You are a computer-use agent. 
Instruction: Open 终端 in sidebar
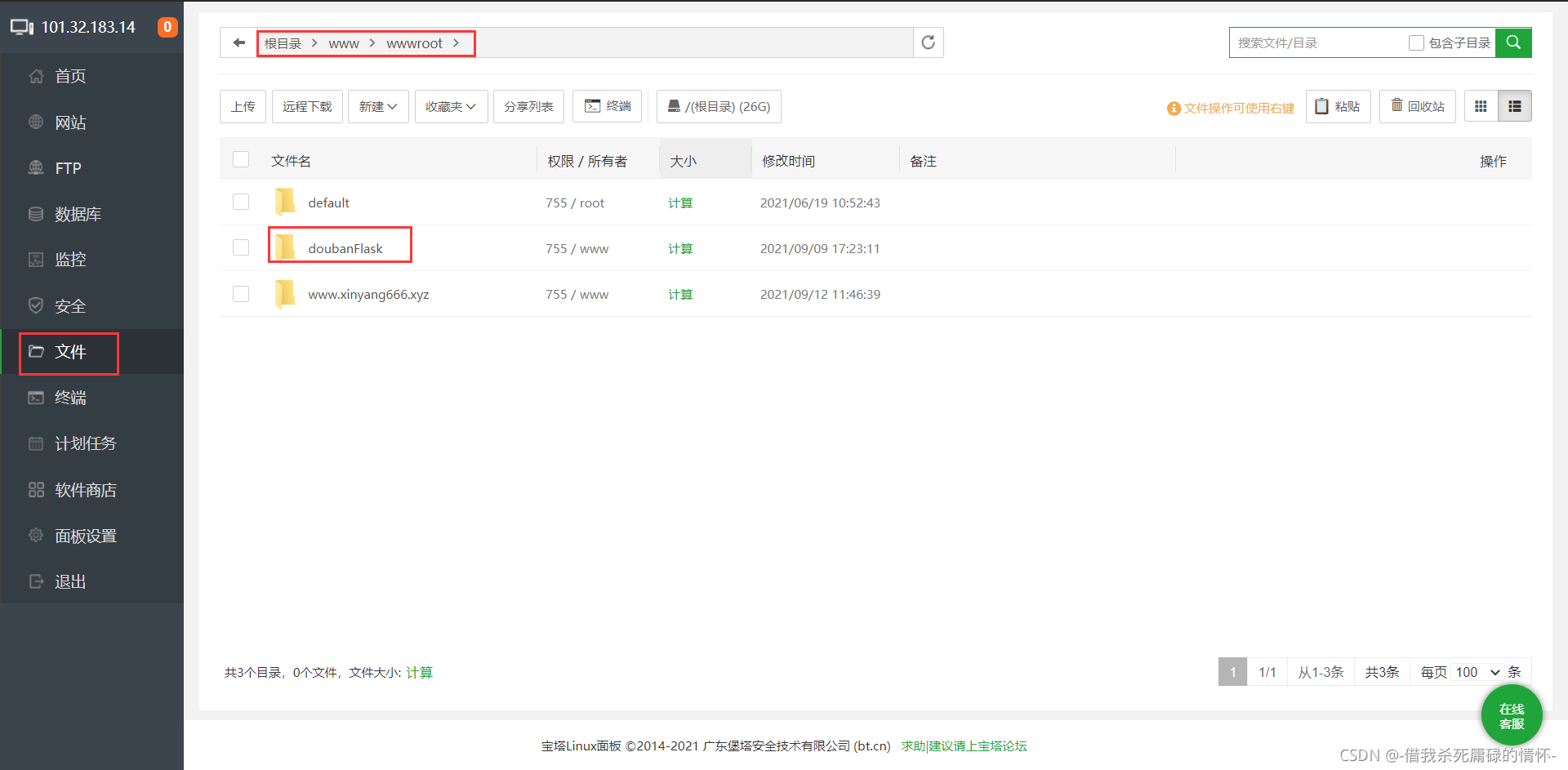click(x=92, y=398)
